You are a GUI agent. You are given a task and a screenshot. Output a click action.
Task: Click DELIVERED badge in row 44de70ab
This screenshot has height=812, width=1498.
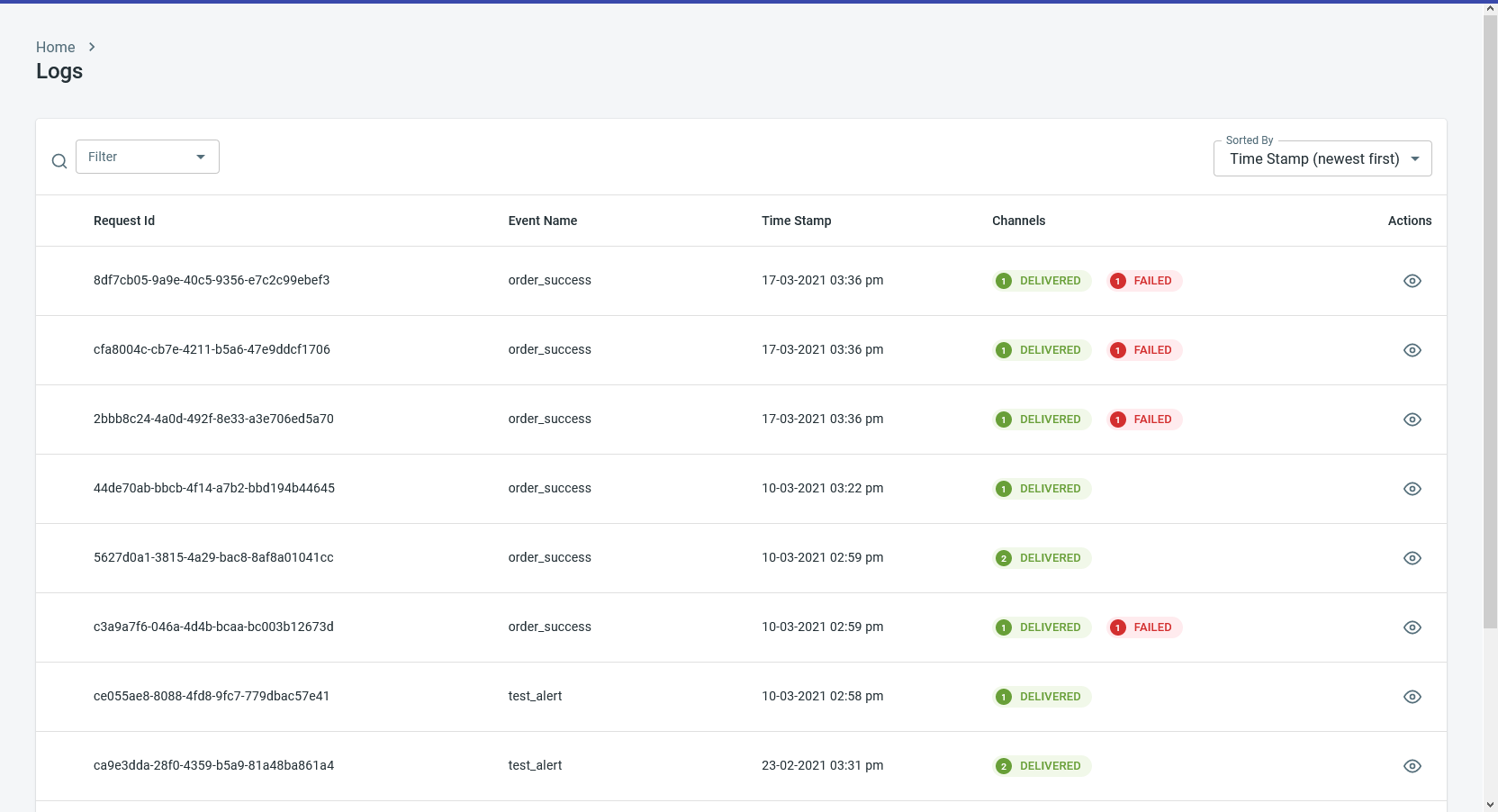pyautogui.click(x=1042, y=489)
